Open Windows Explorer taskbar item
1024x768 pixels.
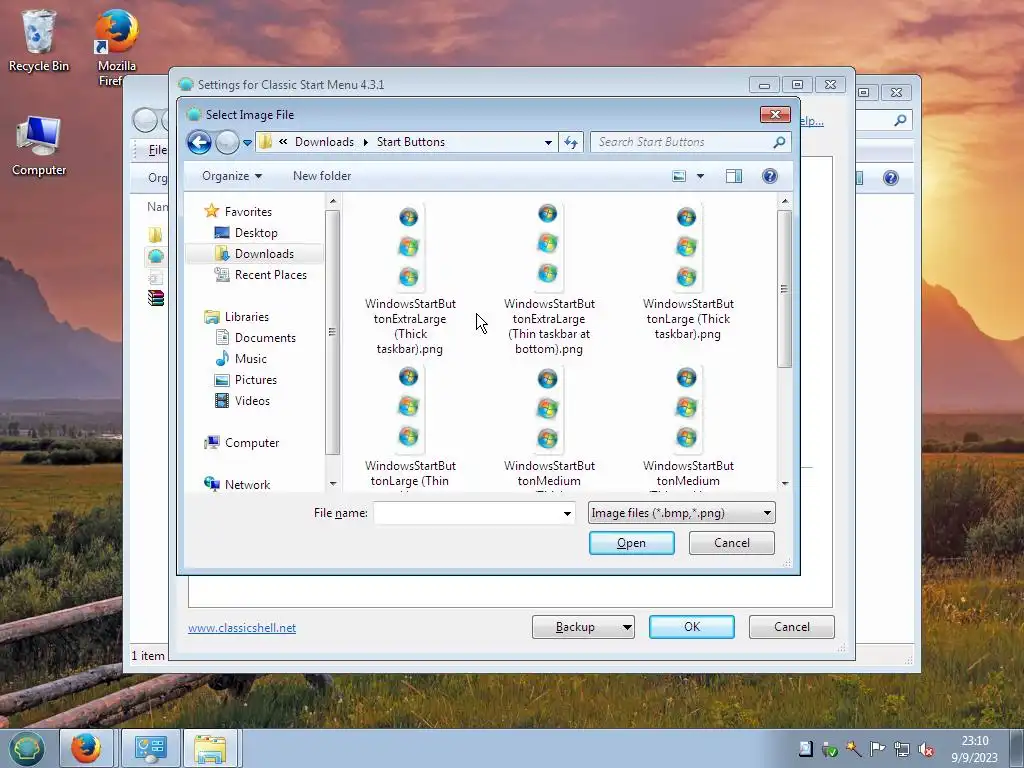pos(211,748)
